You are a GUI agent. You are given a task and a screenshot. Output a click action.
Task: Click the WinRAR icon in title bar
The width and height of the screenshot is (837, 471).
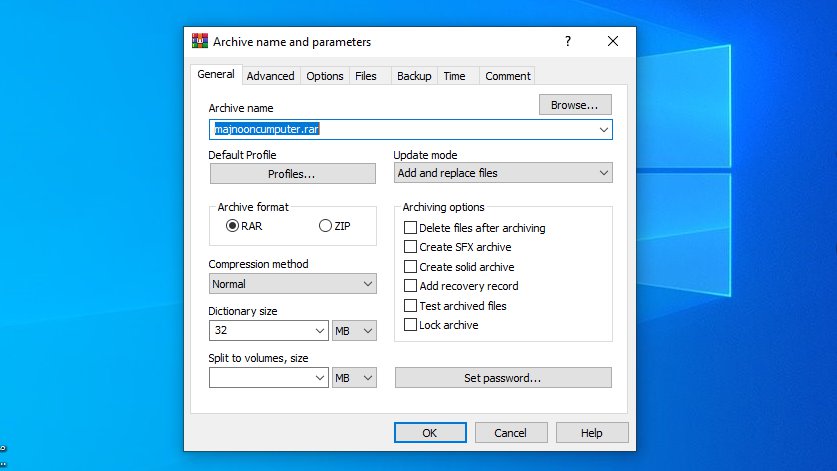(200, 42)
